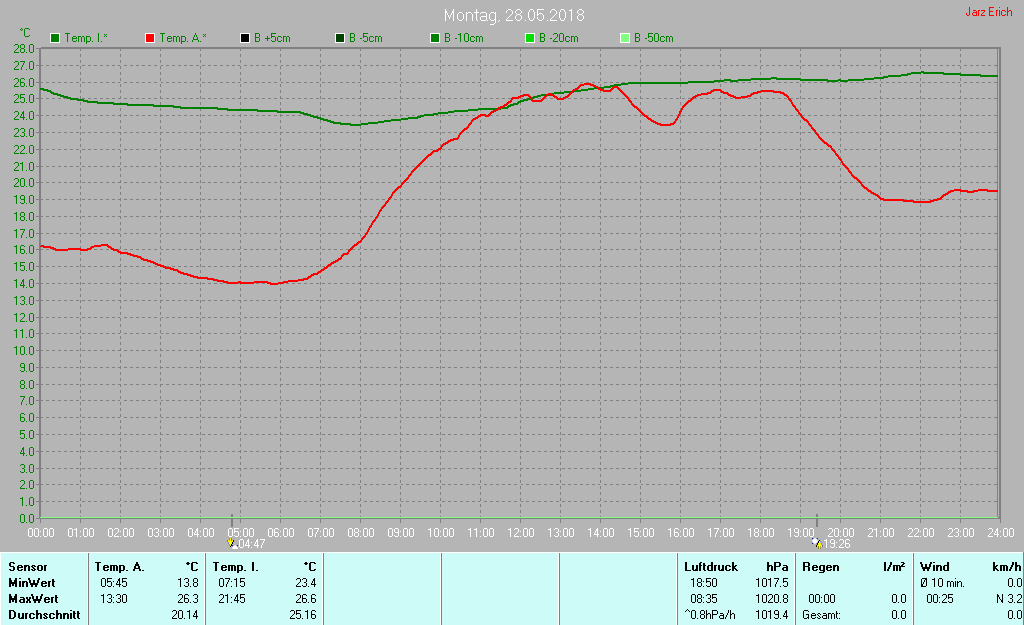Click the air pressure minimum 1017.5
The image size is (1024, 625).
tap(772, 583)
